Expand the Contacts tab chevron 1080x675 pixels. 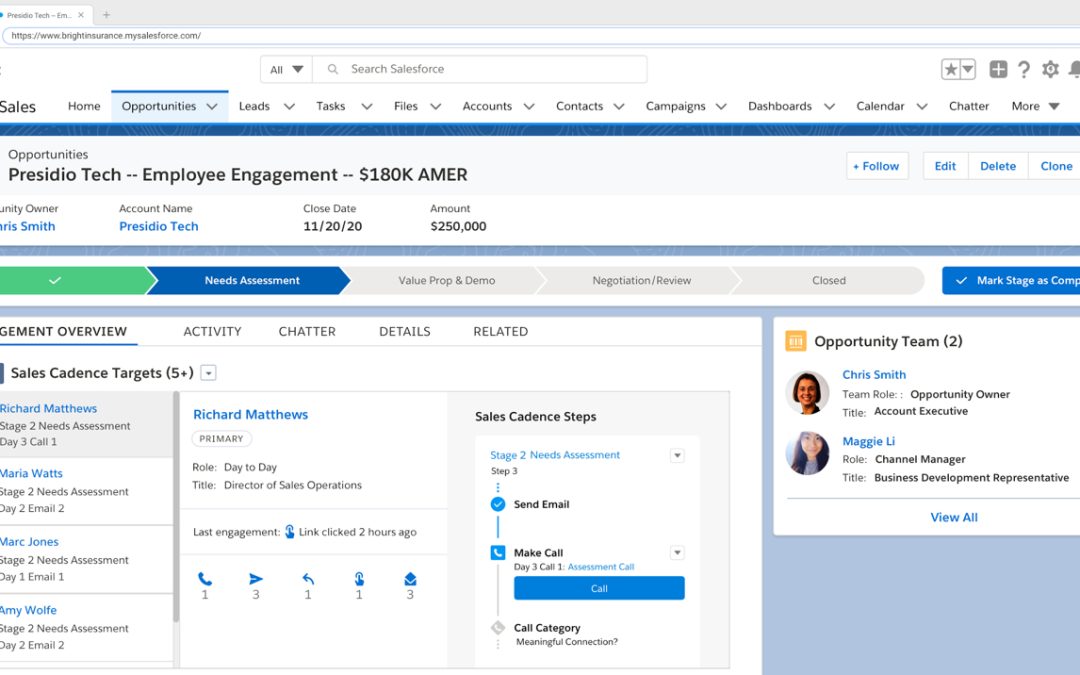coord(619,107)
